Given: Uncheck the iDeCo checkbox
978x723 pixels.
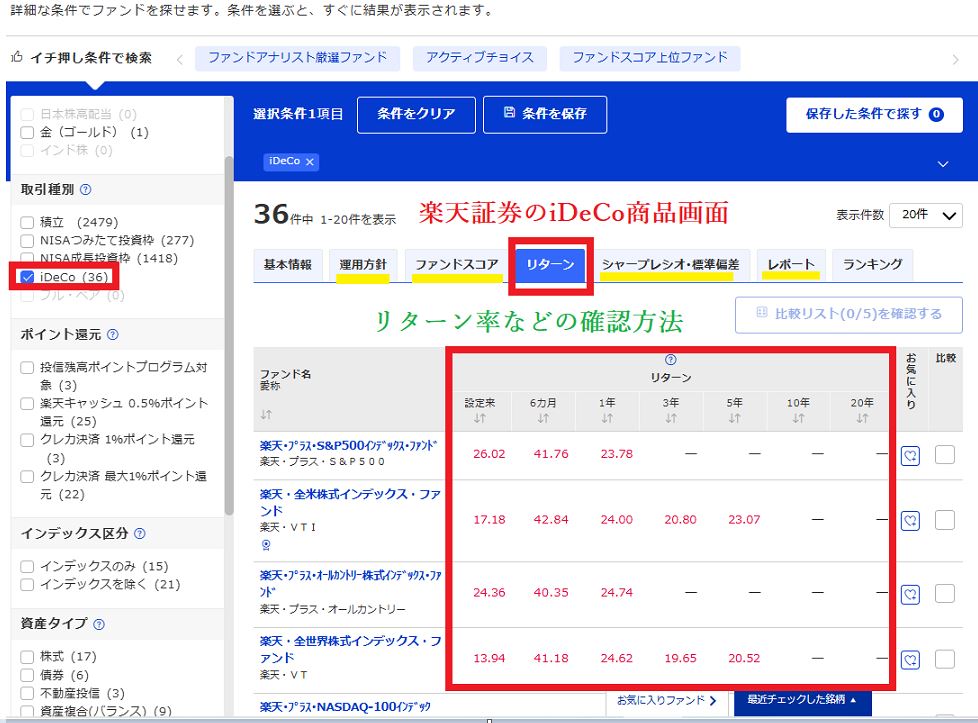Looking at the screenshot, I should [x=27, y=276].
